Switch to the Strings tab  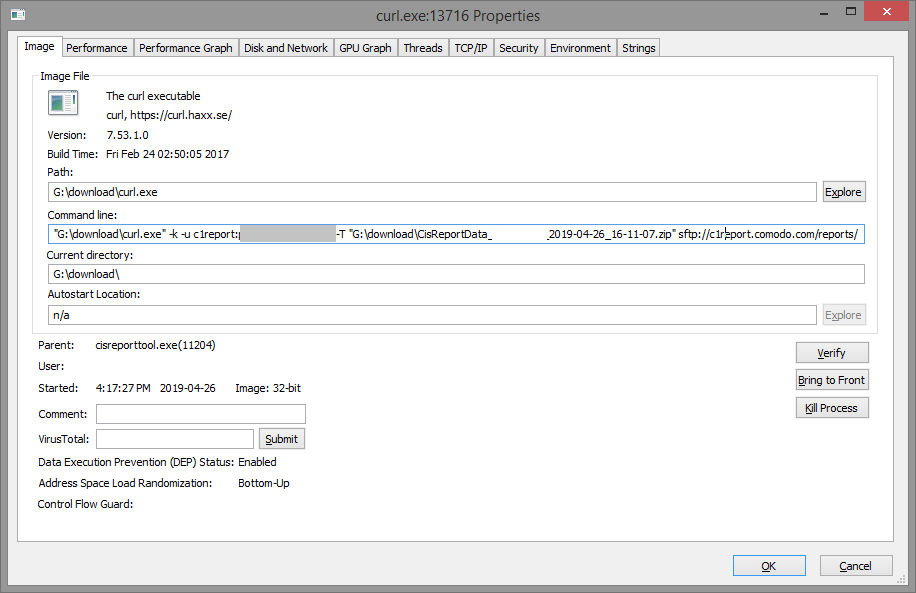[x=638, y=48]
